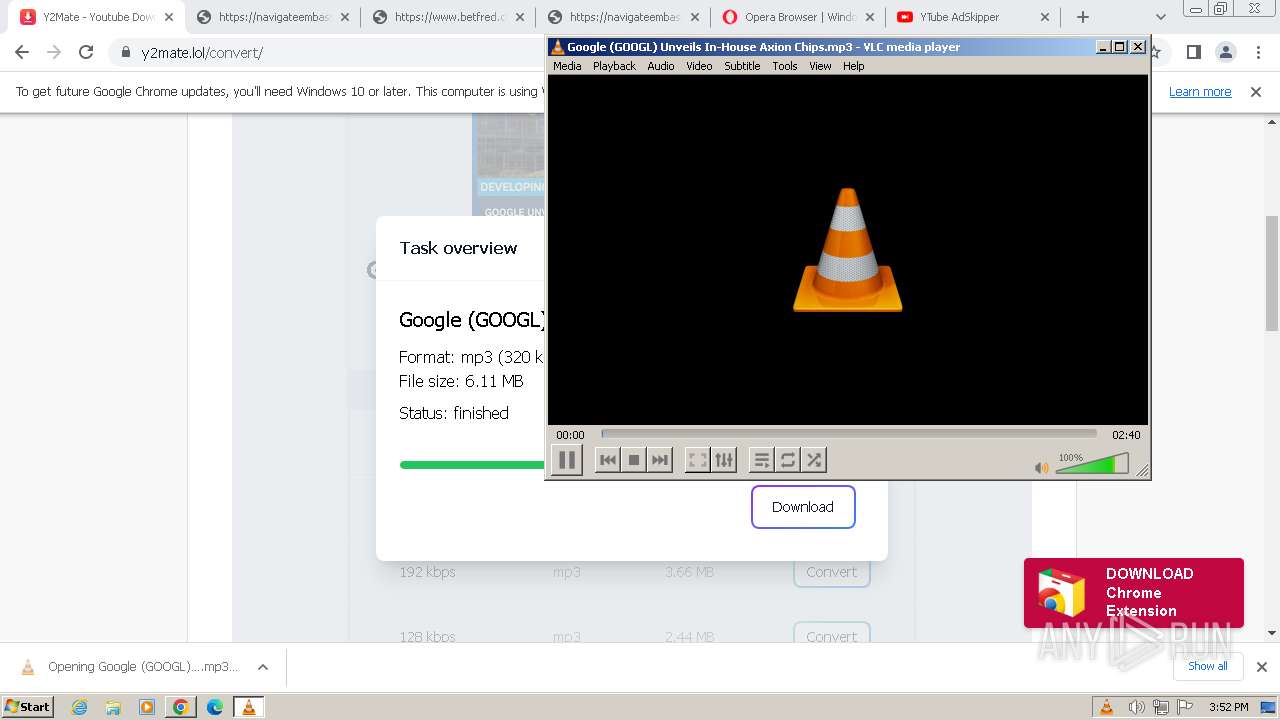Open Windows Media Player taskbar icon
The width and height of the screenshot is (1280, 720).
[147, 707]
